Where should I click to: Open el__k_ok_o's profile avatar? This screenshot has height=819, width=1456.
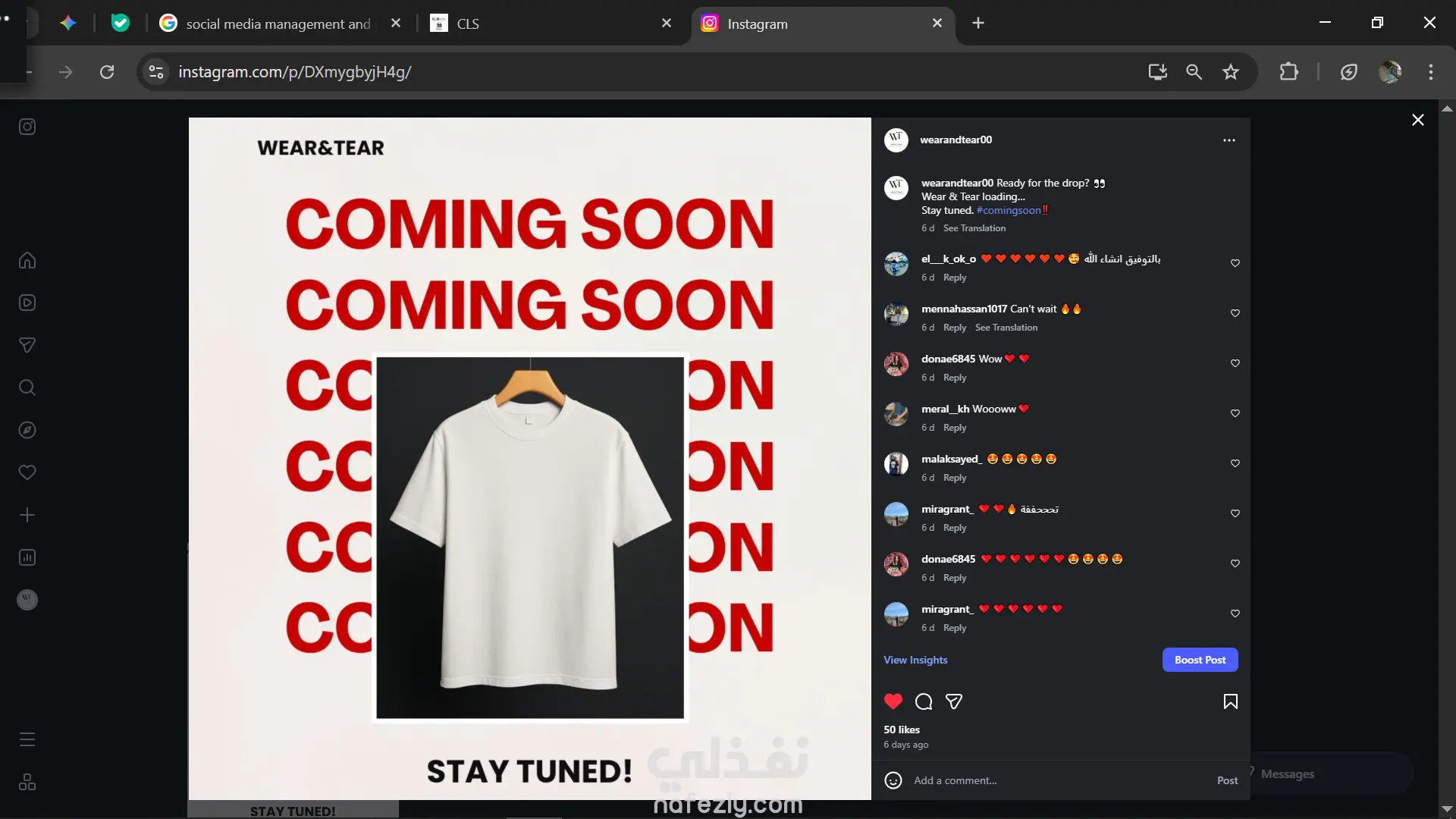pyautogui.click(x=896, y=264)
